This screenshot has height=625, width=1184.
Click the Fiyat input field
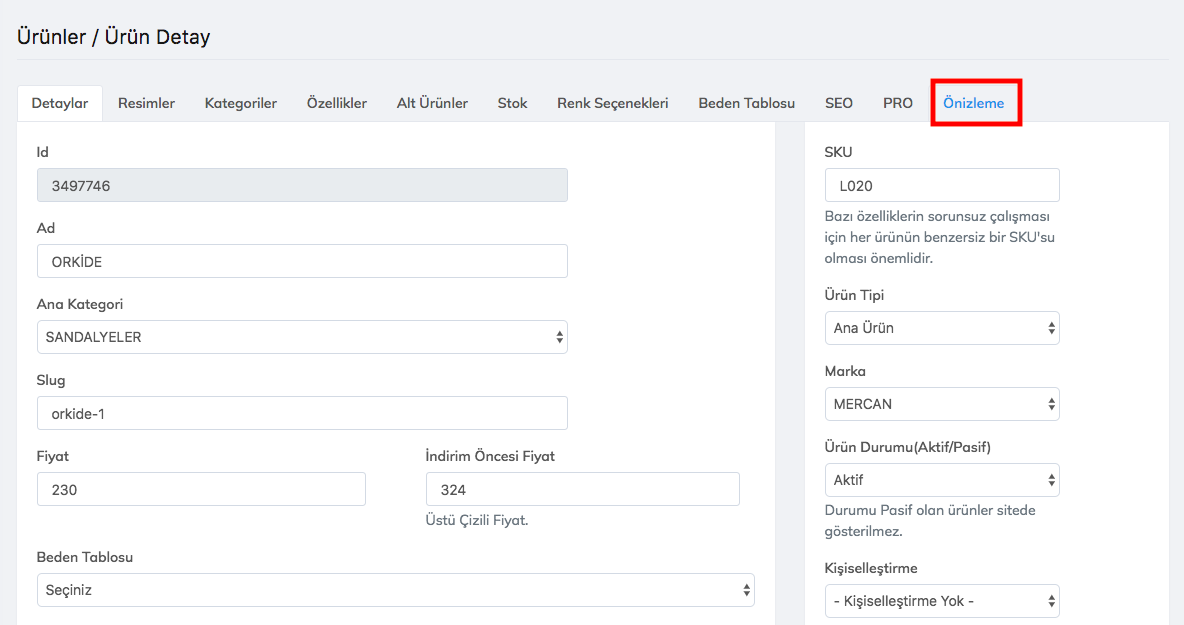coord(201,490)
